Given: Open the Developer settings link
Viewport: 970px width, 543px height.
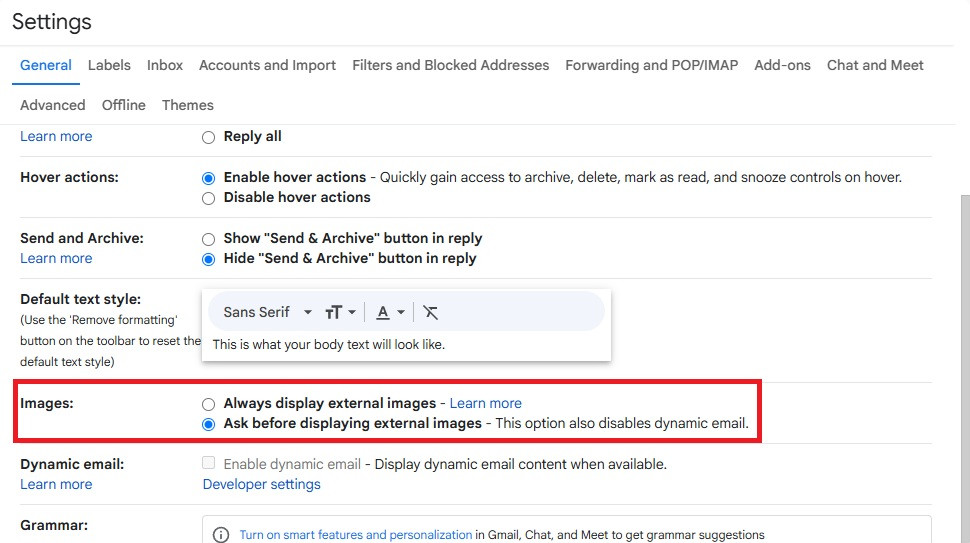Looking at the screenshot, I should pyautogui.click(x=262, y=484).
